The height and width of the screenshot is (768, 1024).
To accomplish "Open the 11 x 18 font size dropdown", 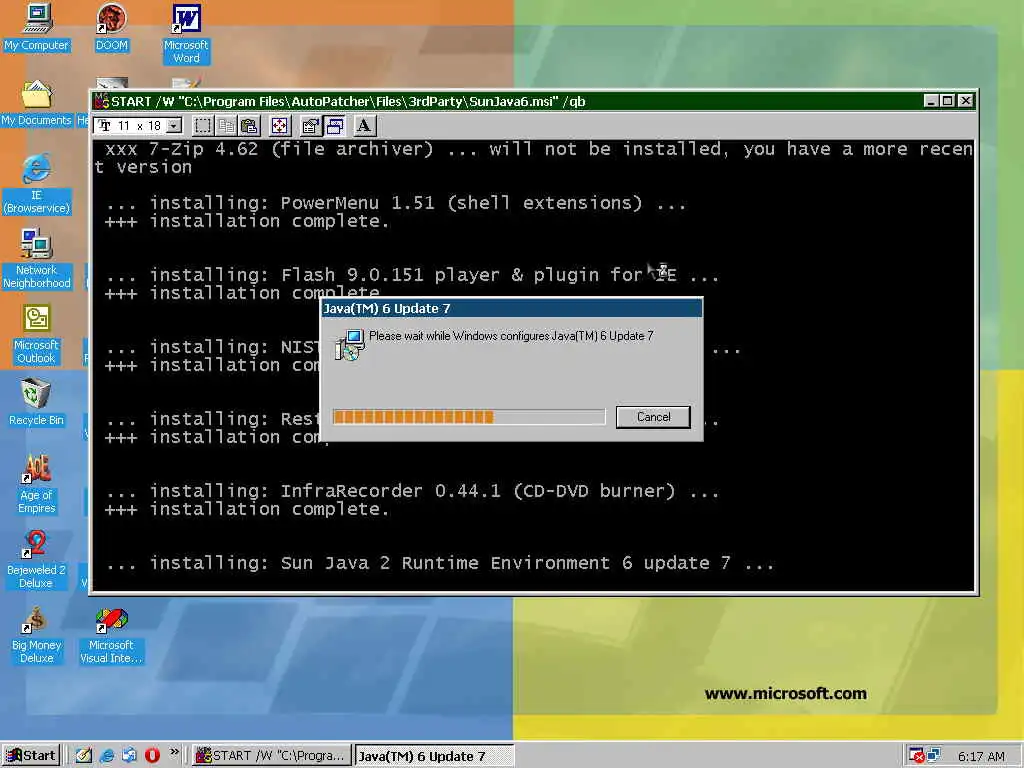I will click(x=174, y=125).
